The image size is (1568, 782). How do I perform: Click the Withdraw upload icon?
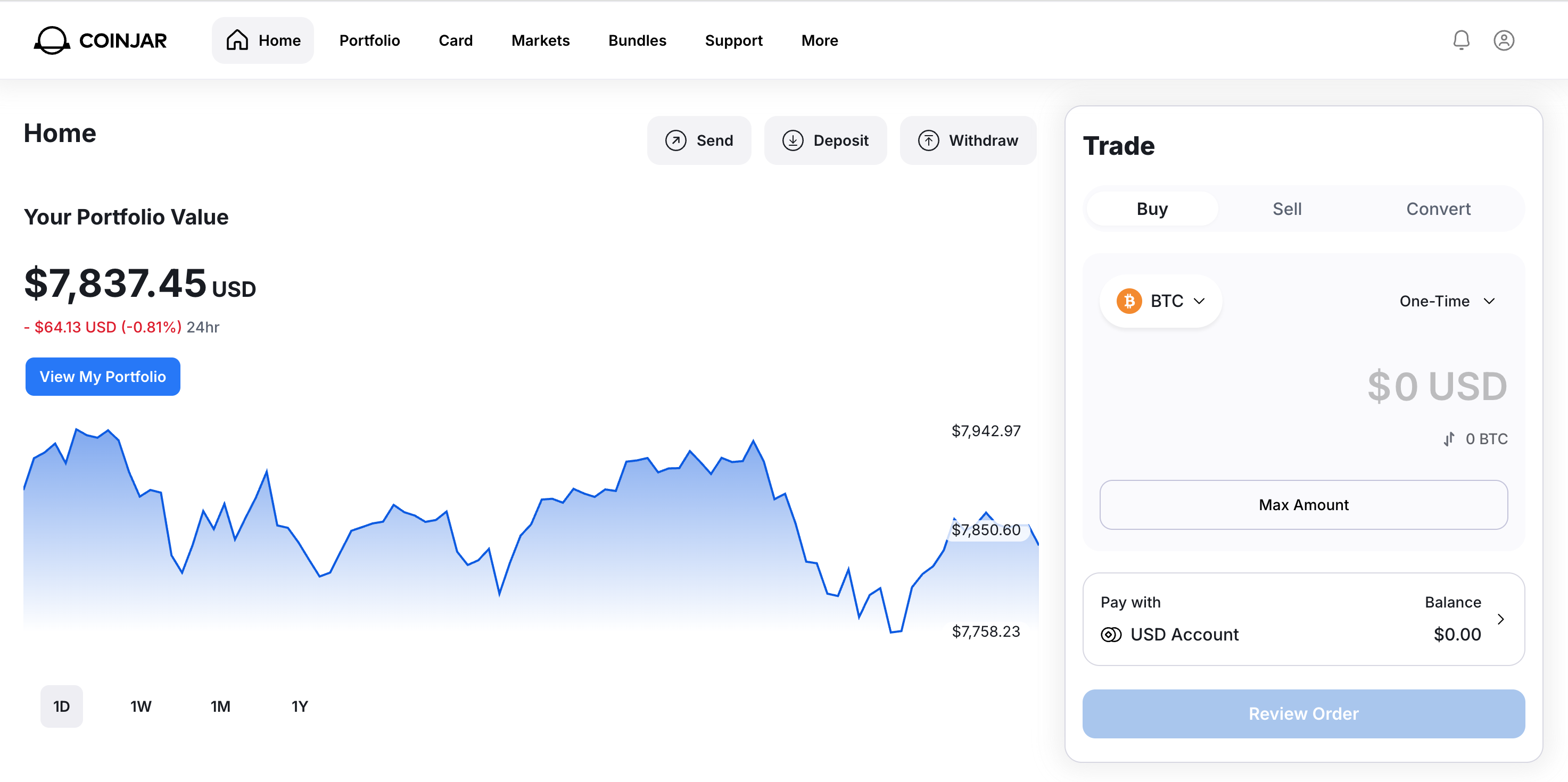coord(928,140)
